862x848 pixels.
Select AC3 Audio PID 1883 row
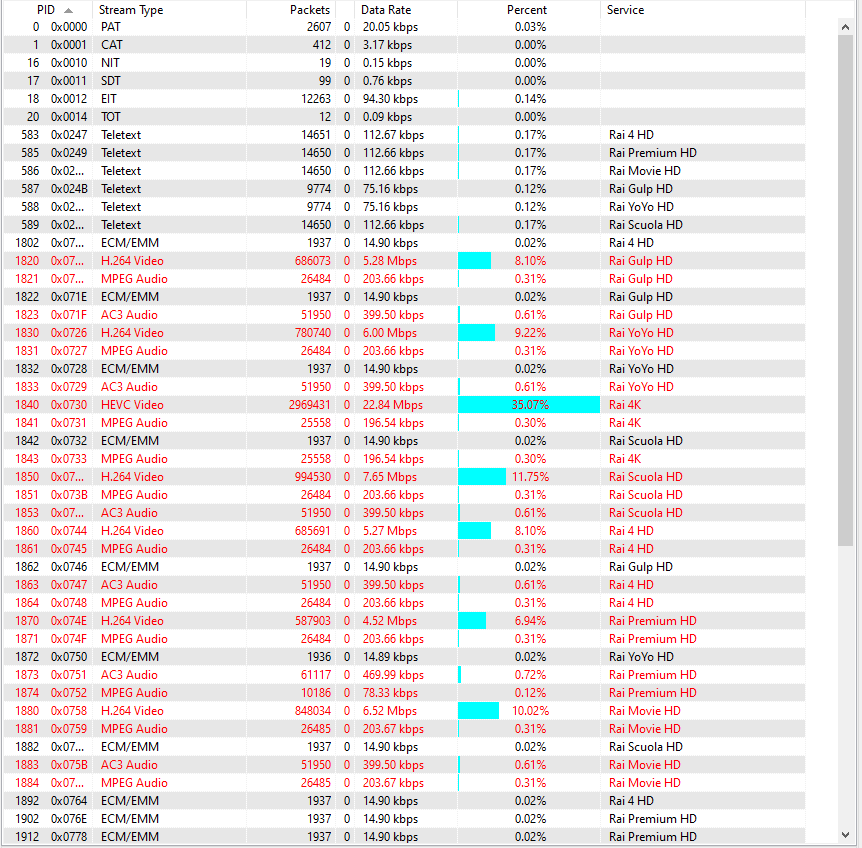(404, 765)
